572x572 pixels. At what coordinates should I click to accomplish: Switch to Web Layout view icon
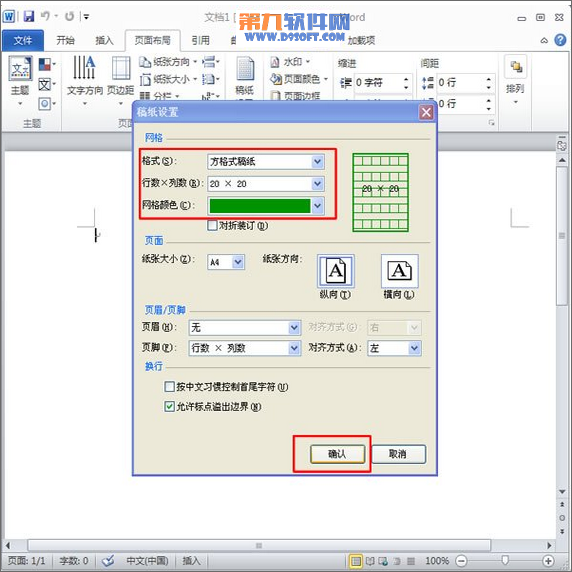coord(383,561)
